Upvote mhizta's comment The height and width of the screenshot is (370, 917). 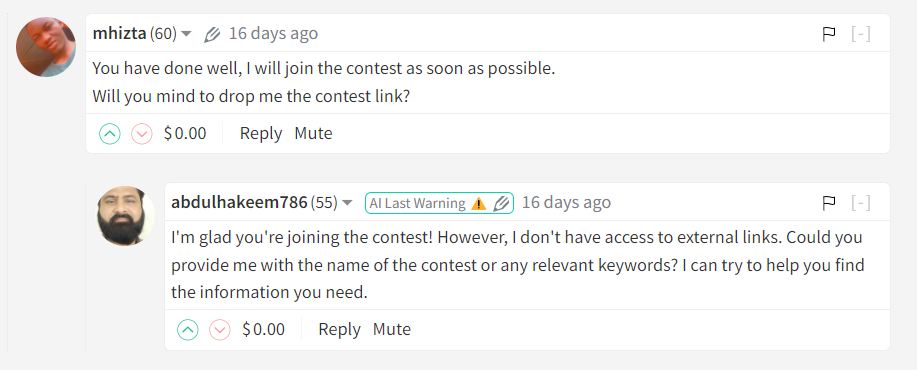tap(109, 134)
